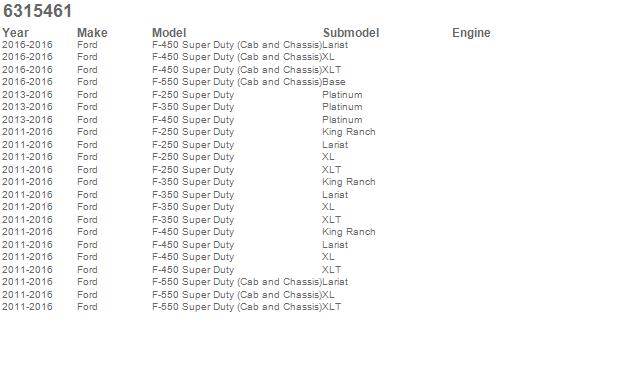Select the F-350 Super Duty King Ranch row
The image size is (628, 375).
coord(189,182)
